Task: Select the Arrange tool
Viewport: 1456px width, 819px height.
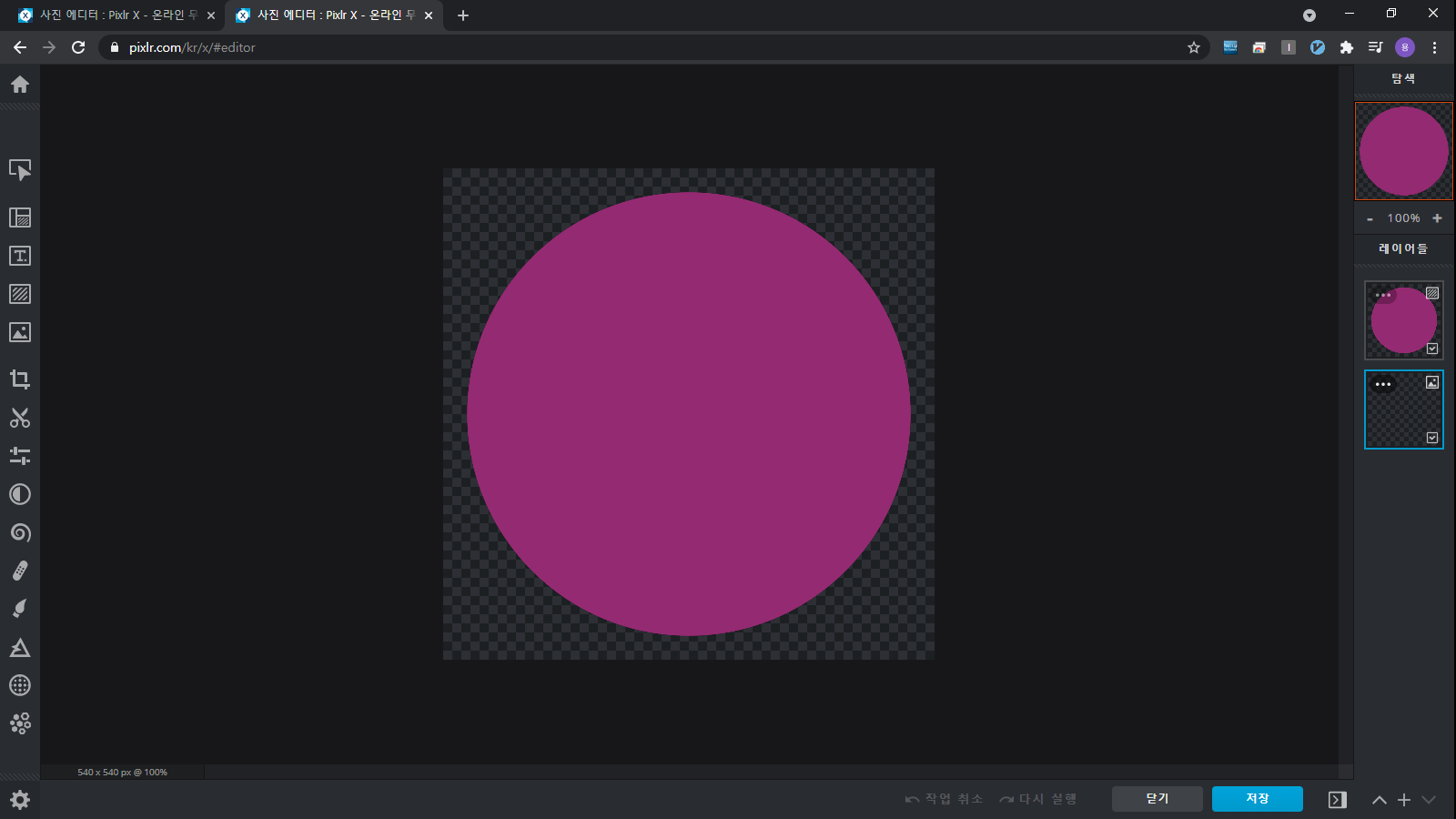Action: pos(20,170)
